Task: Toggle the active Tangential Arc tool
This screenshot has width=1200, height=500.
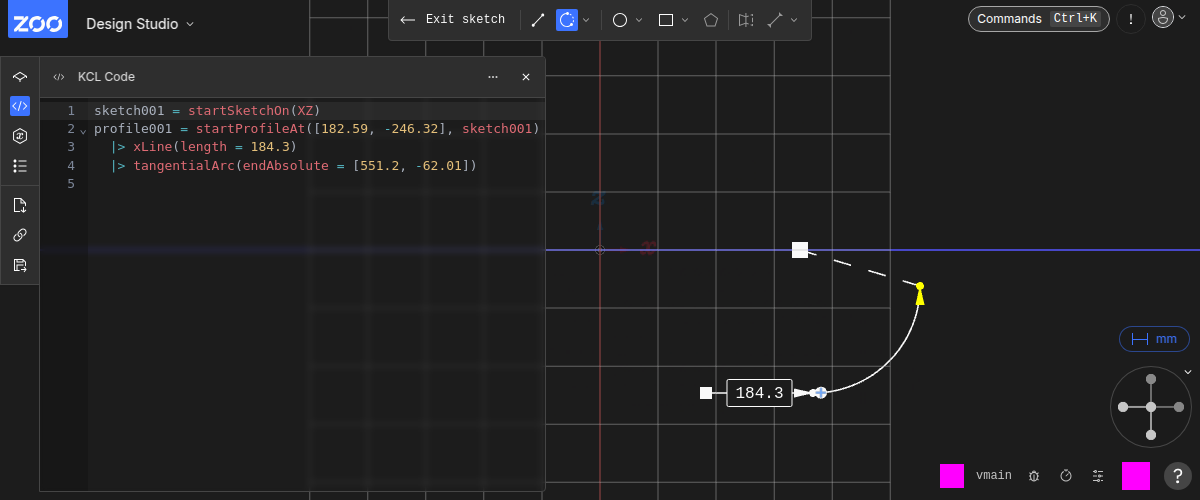Action: click(566, 20)
